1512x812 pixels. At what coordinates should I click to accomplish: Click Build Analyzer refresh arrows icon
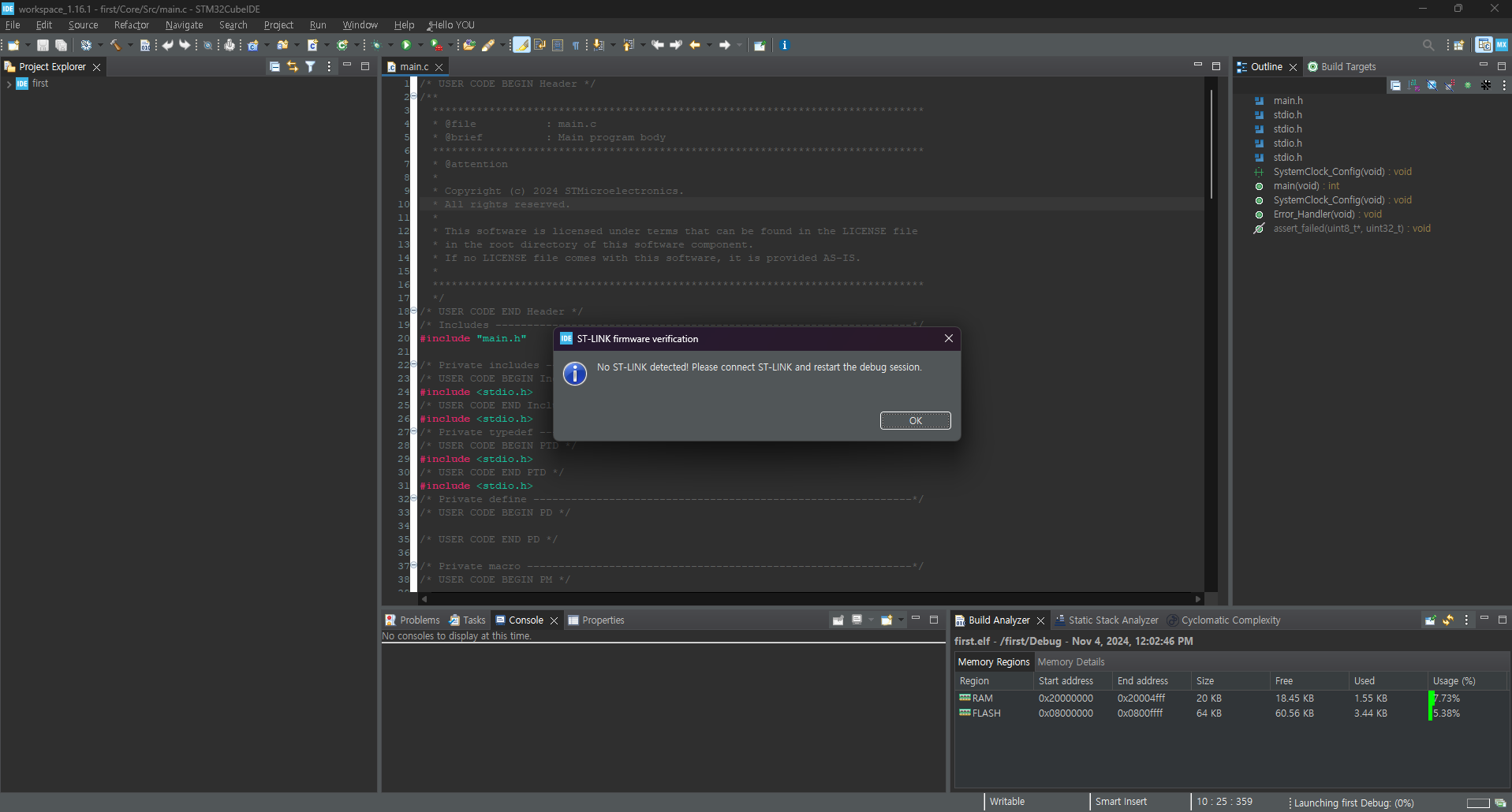(1448, 620)
